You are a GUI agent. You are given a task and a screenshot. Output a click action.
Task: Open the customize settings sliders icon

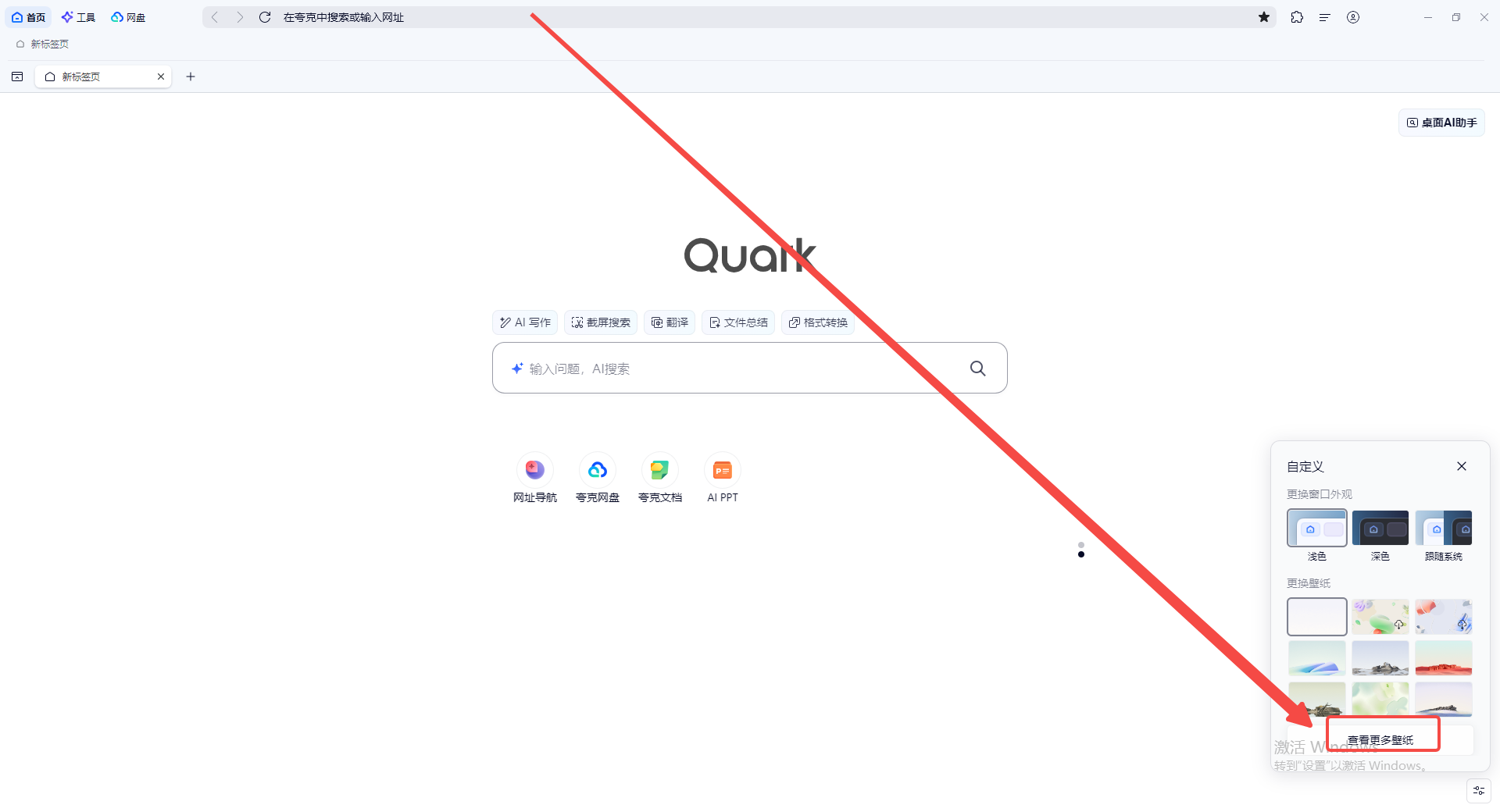(1479, 790)
